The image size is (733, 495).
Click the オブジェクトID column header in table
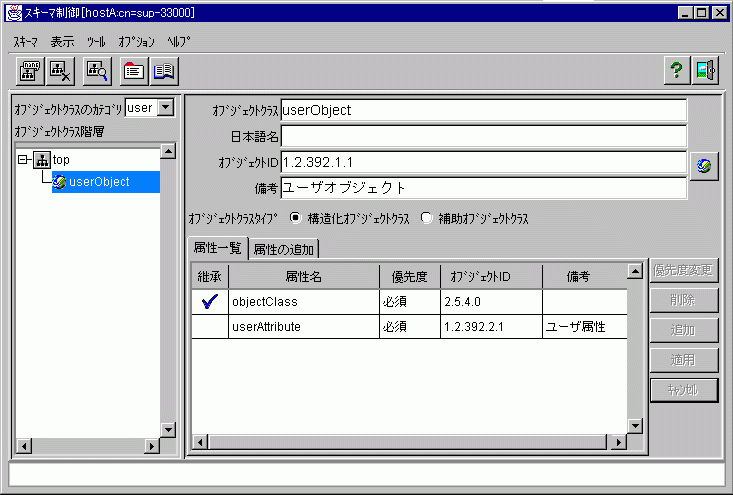pos(491,277)
